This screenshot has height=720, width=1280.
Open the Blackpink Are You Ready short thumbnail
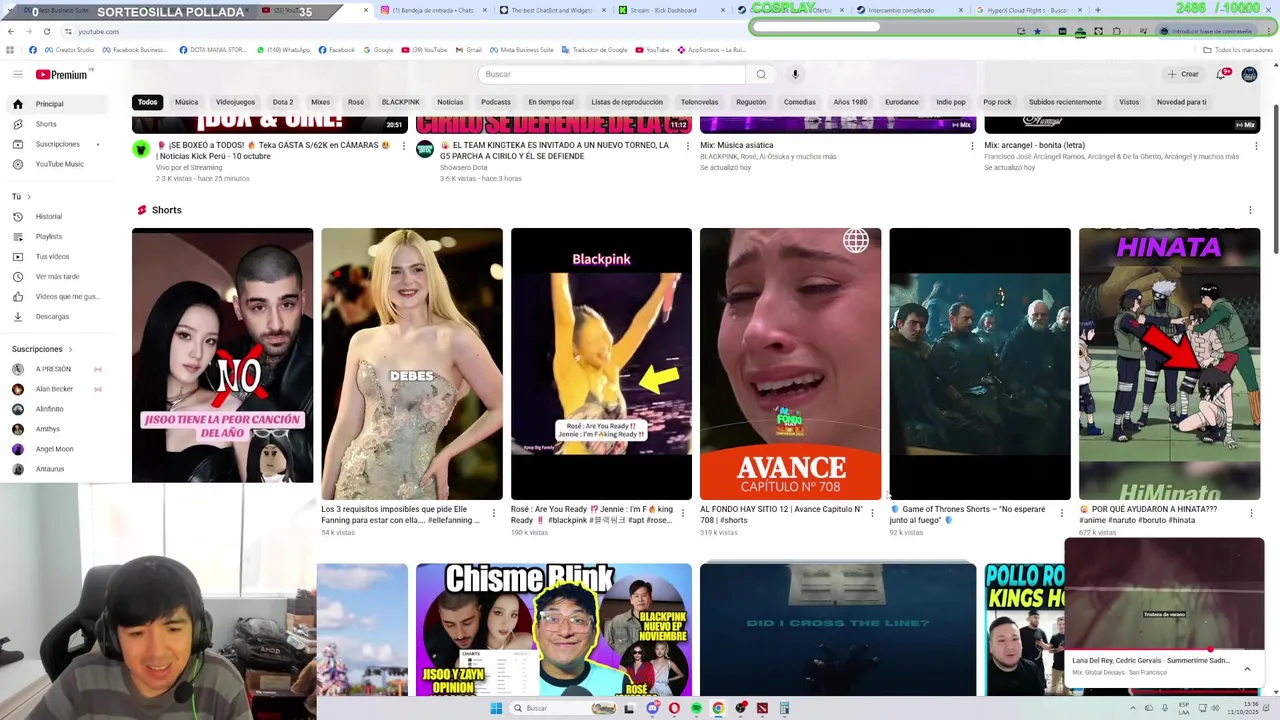tap(601, 364)
